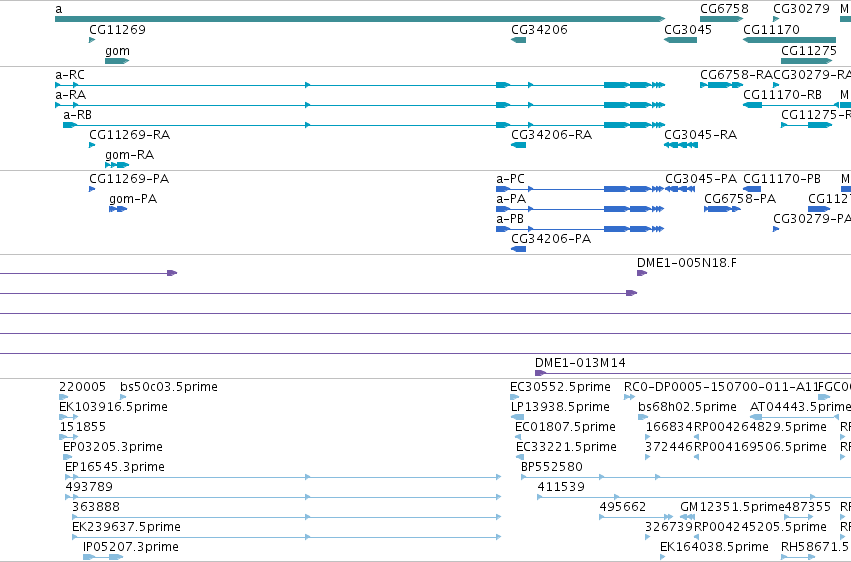Select the EK164038.5prime EST
Screen dimensions: 851x562
point(662,557)
